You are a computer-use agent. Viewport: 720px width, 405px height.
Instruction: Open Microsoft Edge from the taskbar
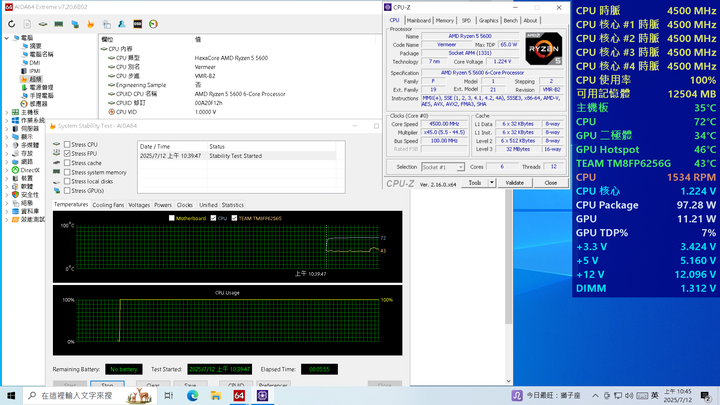[x=192, y=395]
